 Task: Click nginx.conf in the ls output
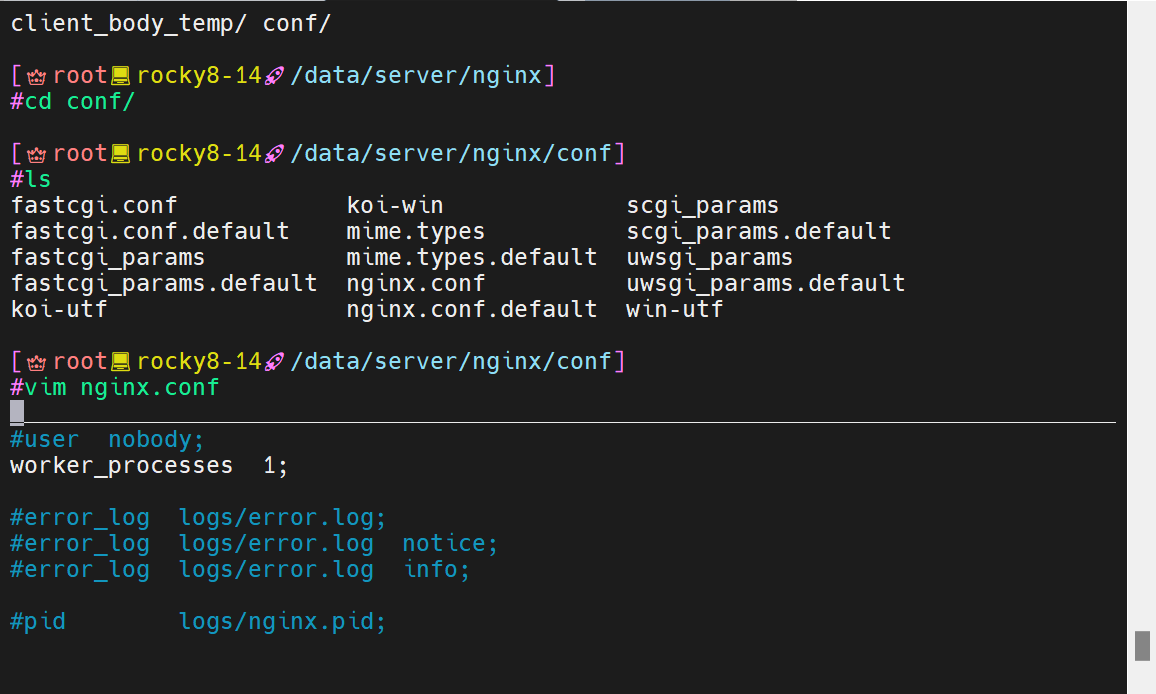[416, 284]
